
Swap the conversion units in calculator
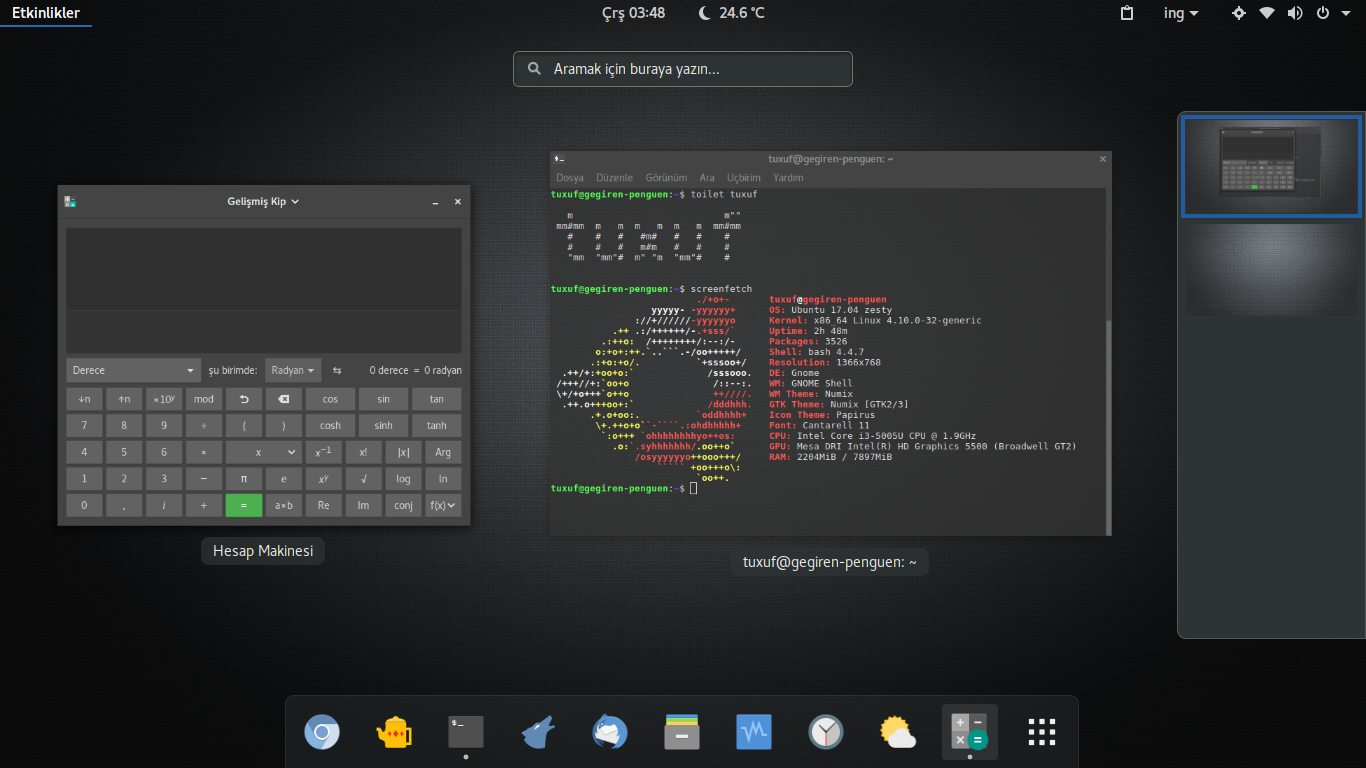(x=337, y=370)
